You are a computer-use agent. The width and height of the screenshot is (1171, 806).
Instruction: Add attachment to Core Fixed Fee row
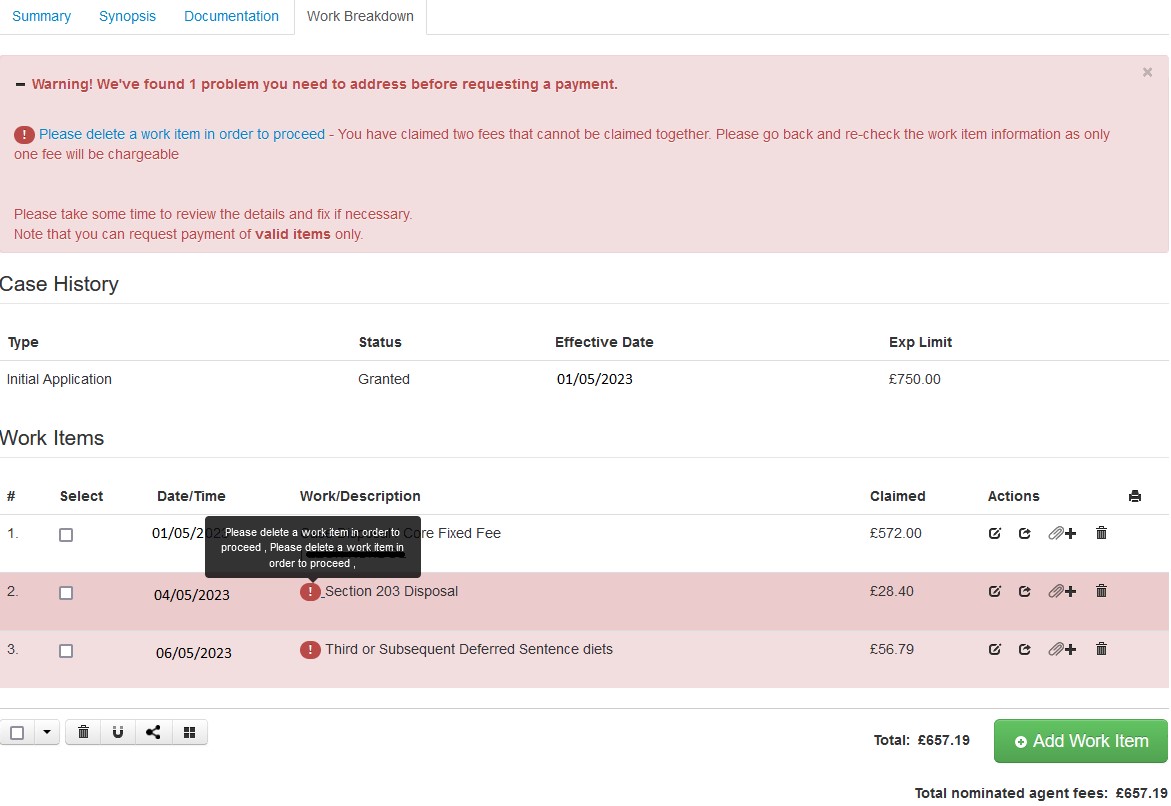tap(1062, 533)
